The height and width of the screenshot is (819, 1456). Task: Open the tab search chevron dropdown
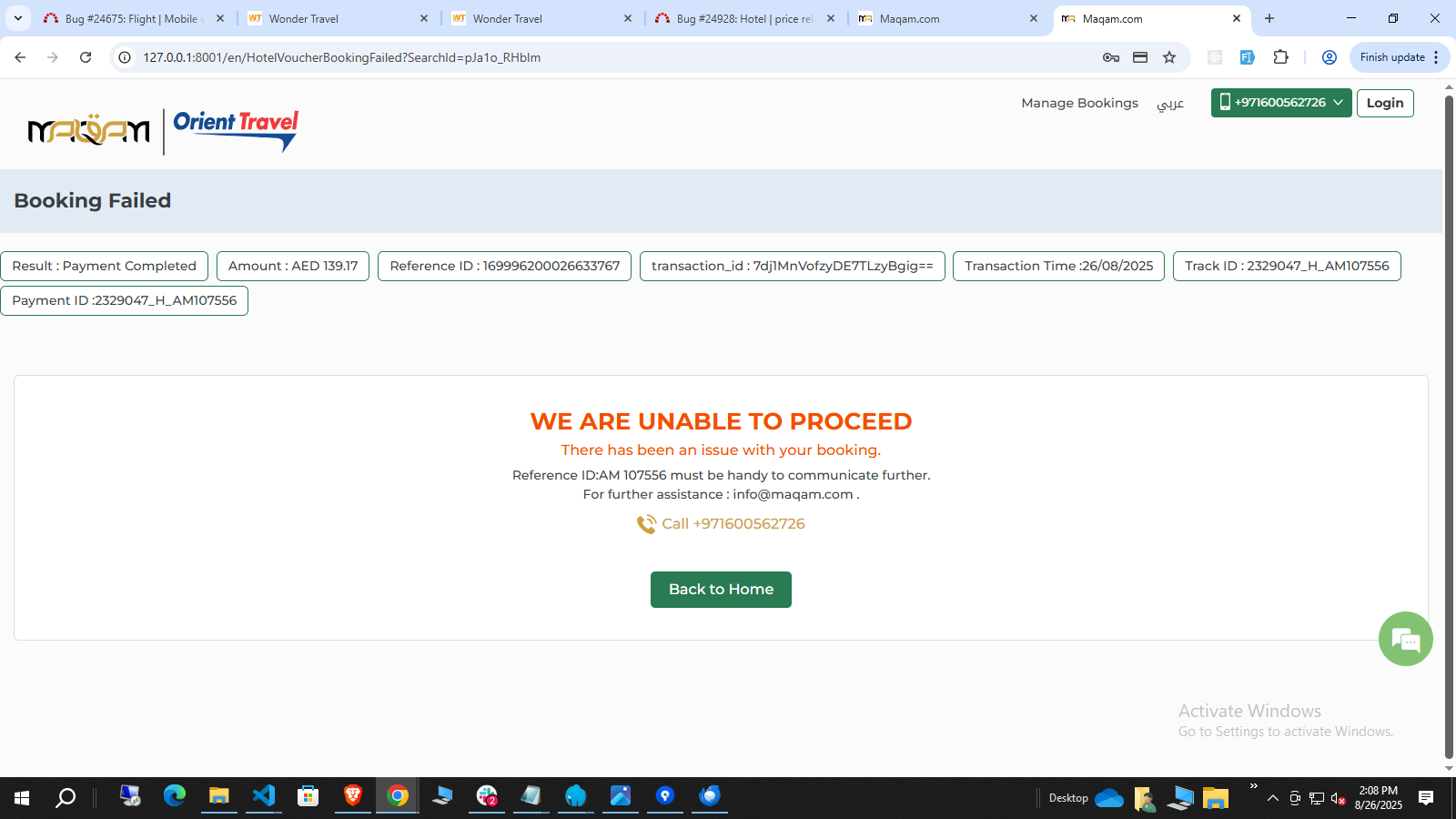18,18
